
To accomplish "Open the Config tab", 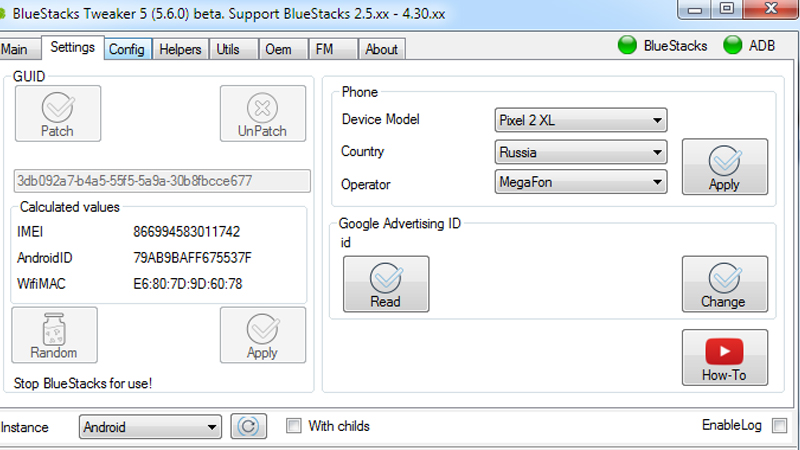I will click(x=127, y=49).
